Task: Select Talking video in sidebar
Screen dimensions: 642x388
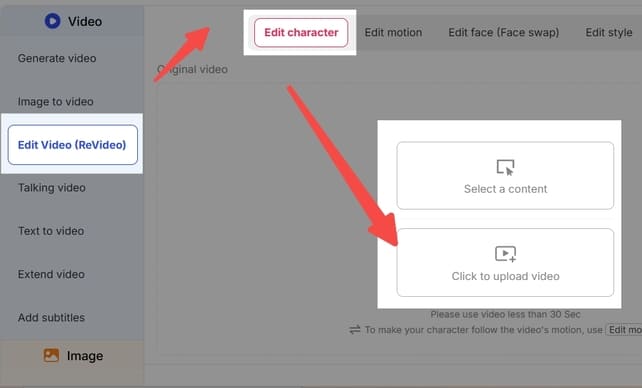Action: 52,188
